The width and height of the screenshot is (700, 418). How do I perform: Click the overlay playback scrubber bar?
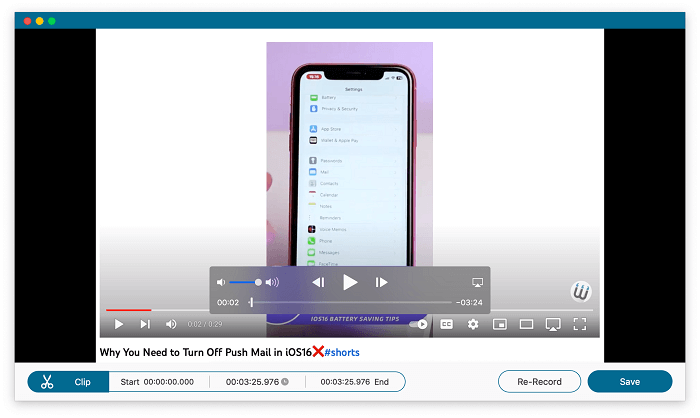[350, 302]
